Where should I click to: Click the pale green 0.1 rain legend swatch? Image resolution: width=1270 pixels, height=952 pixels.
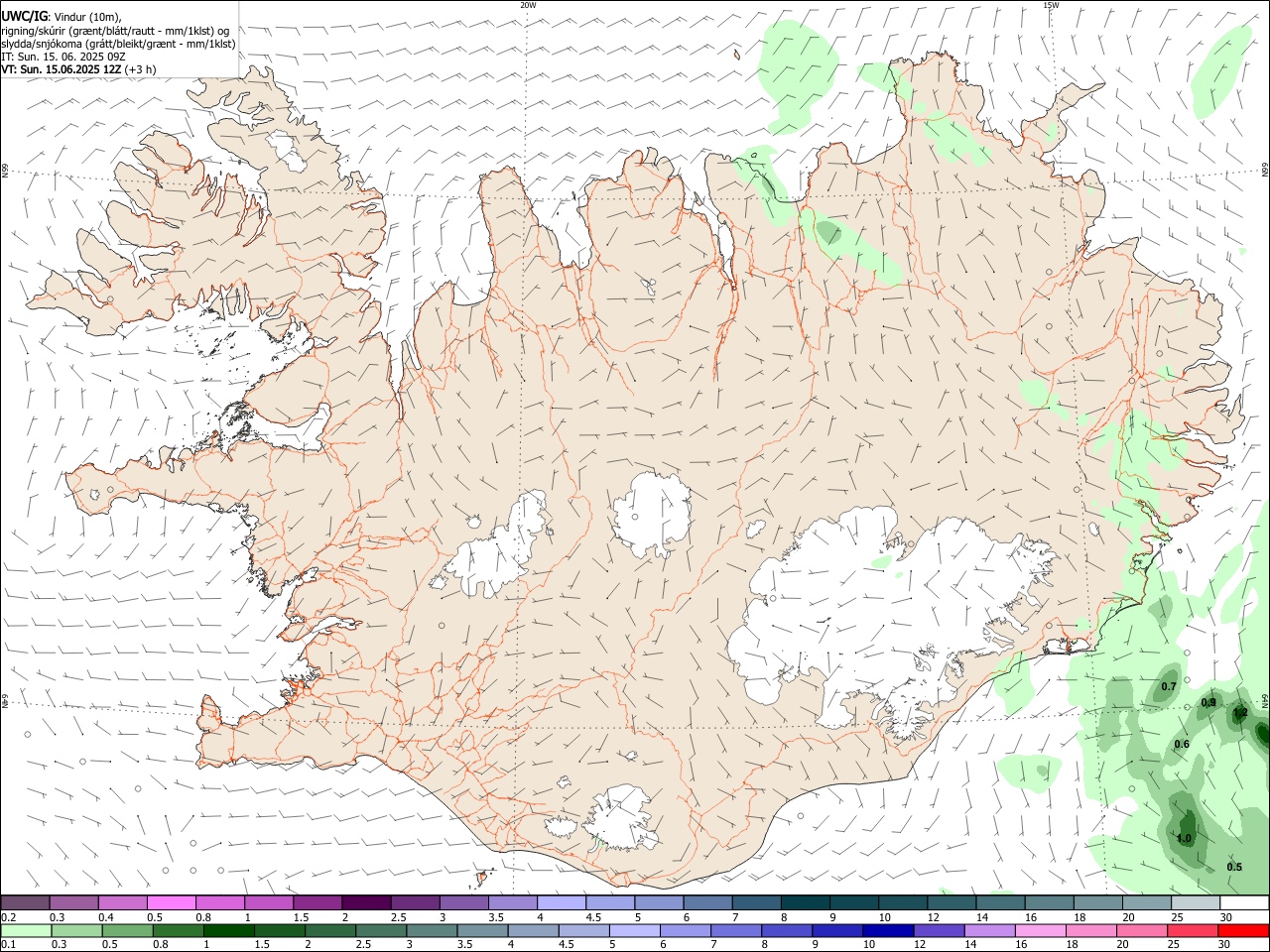coord(26,930)
